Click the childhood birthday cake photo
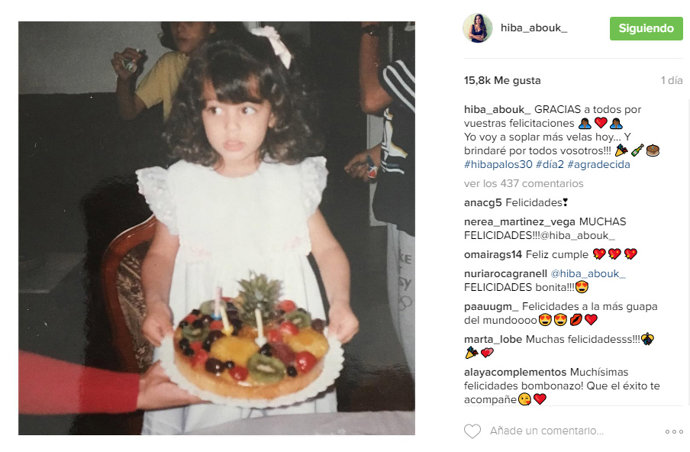Image resolution: width=690 pixels, height=452 pixels. click(217, 228)
